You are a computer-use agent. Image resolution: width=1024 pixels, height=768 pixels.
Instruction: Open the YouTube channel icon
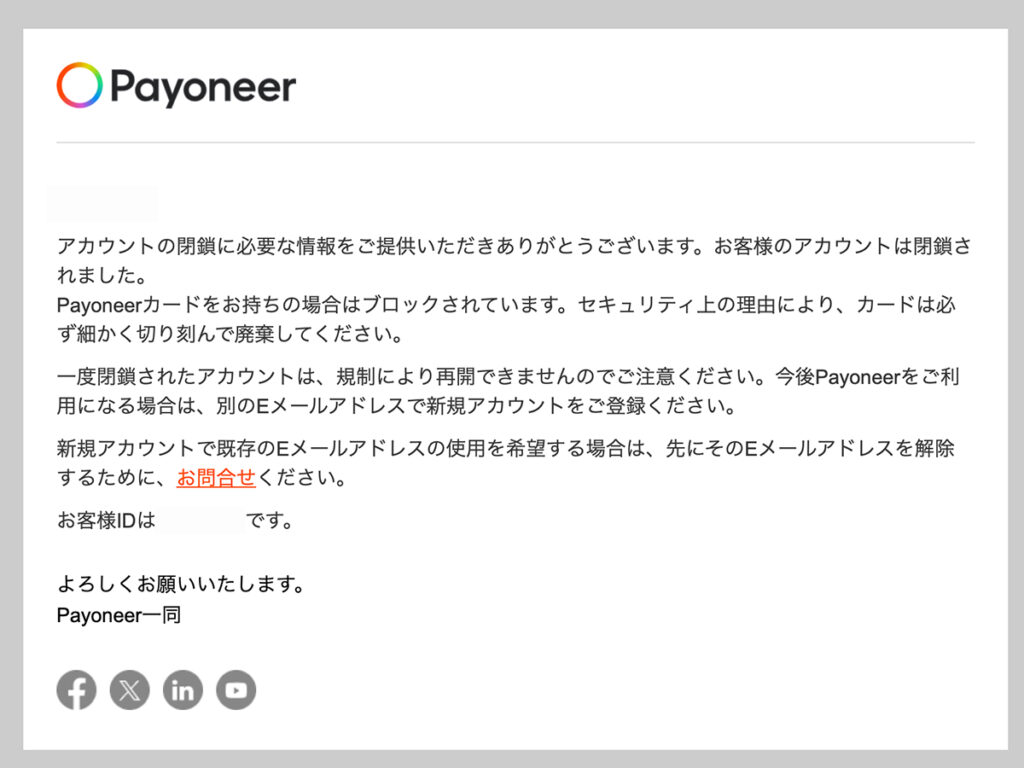[236, 690]
